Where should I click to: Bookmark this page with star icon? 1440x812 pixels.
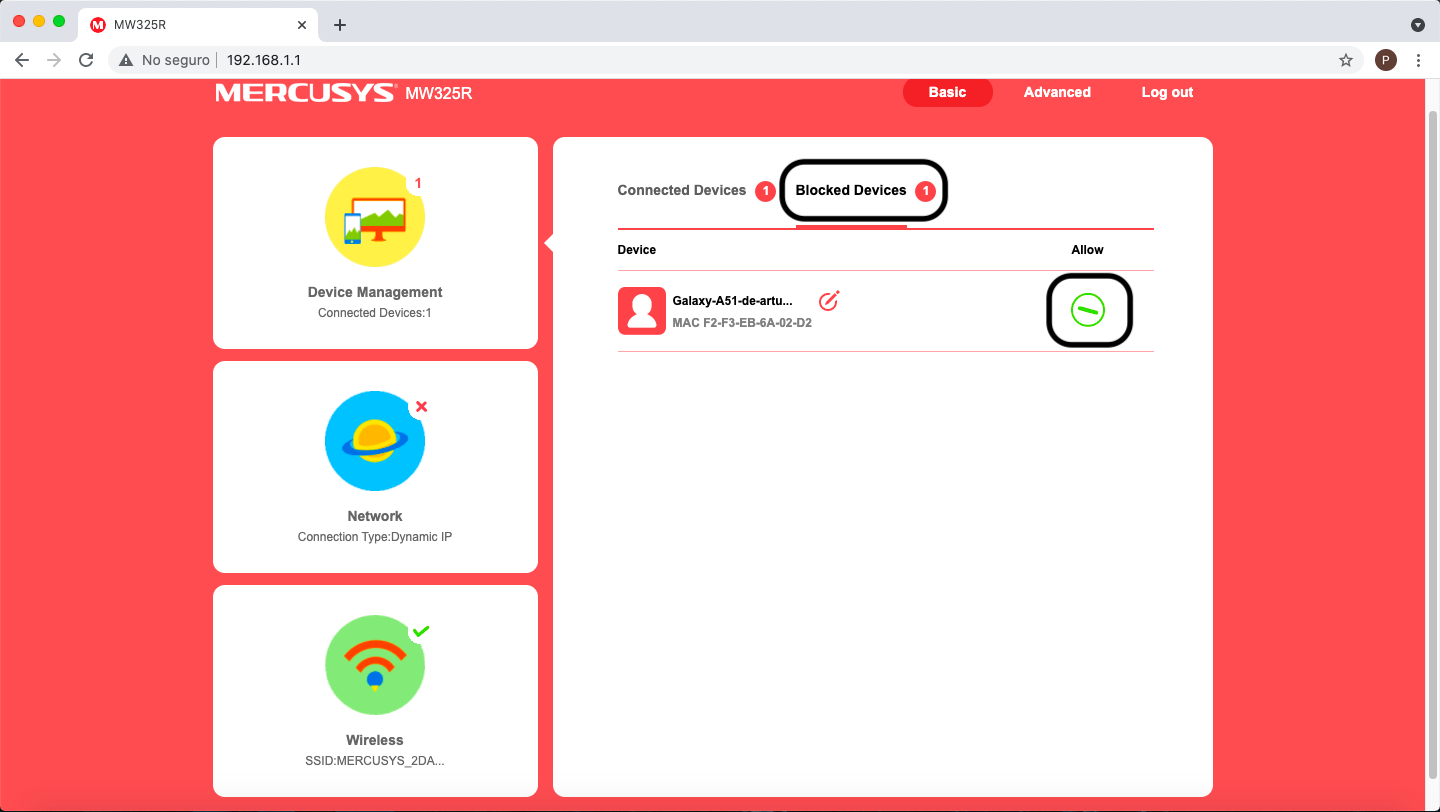tap(1345, 60)
